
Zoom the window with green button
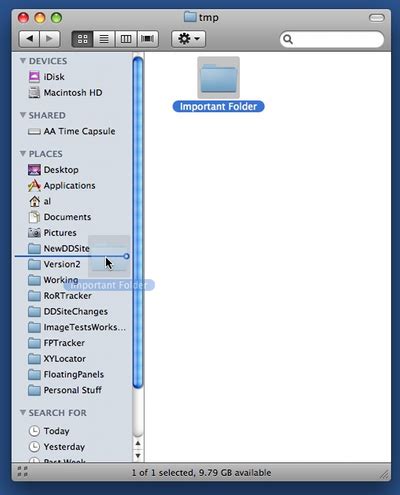coord(56,18)
